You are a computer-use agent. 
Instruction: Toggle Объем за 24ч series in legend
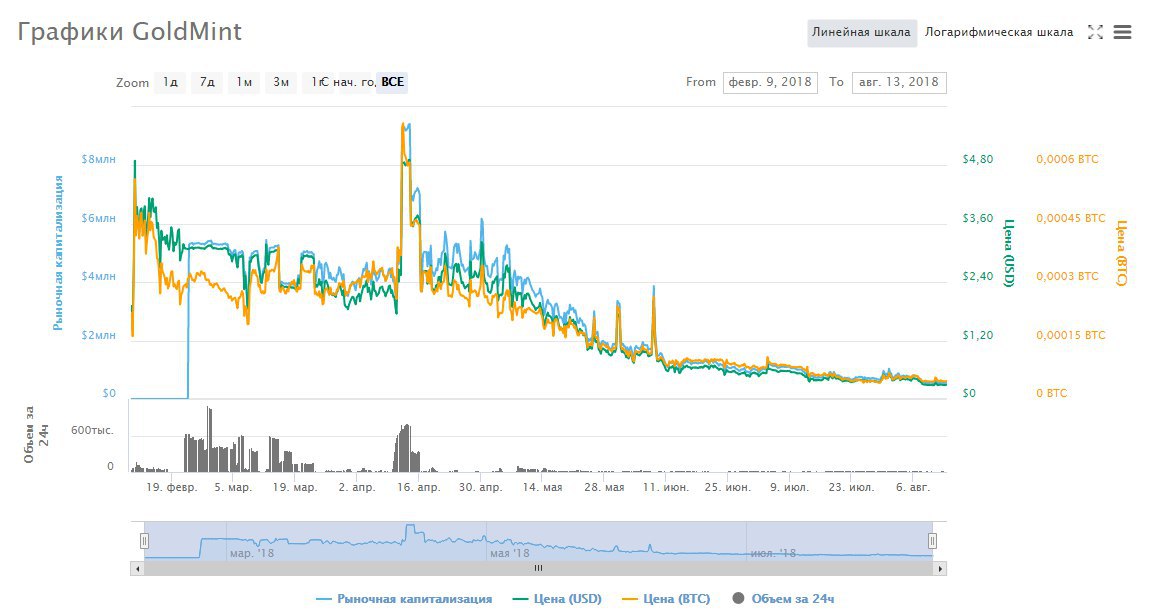click(x=783, y=599)
